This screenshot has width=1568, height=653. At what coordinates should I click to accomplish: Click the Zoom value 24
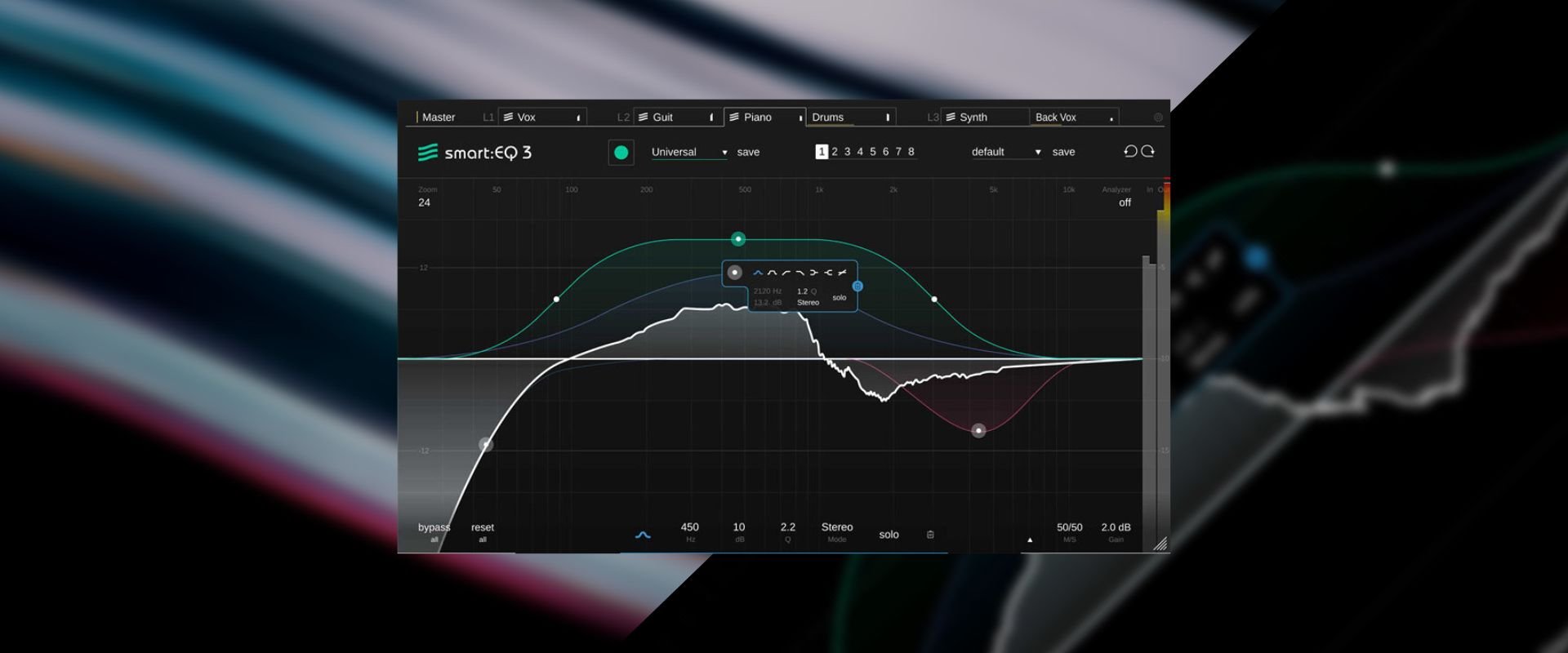click(424, 202)
